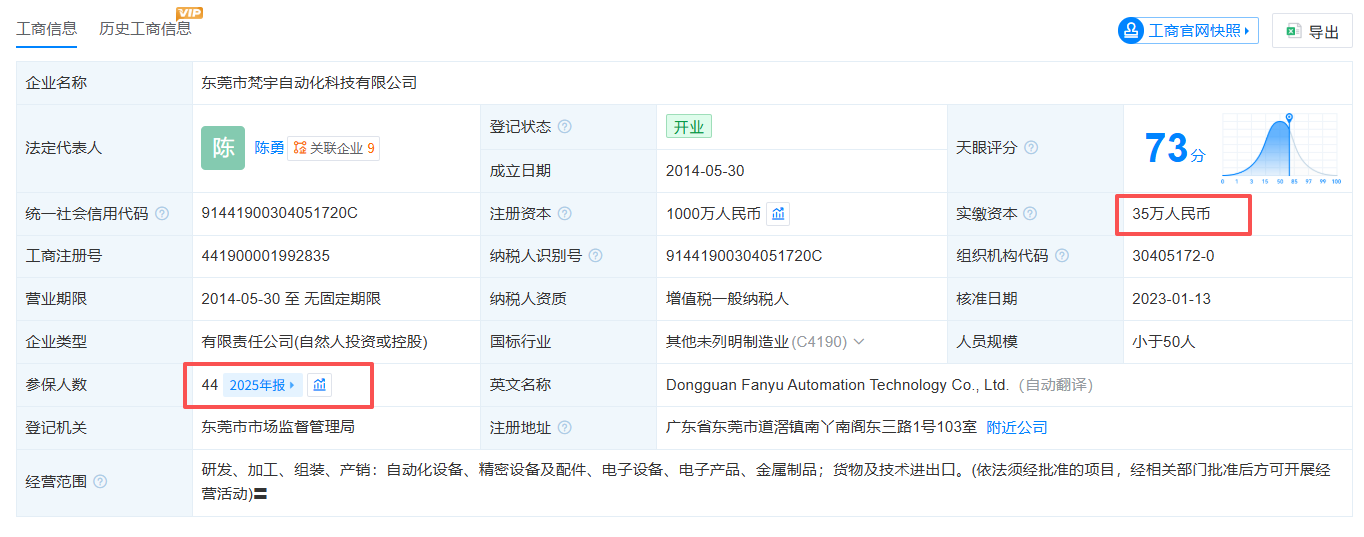Open chart icon beside 1000万人民币

[x=779, y=214]
